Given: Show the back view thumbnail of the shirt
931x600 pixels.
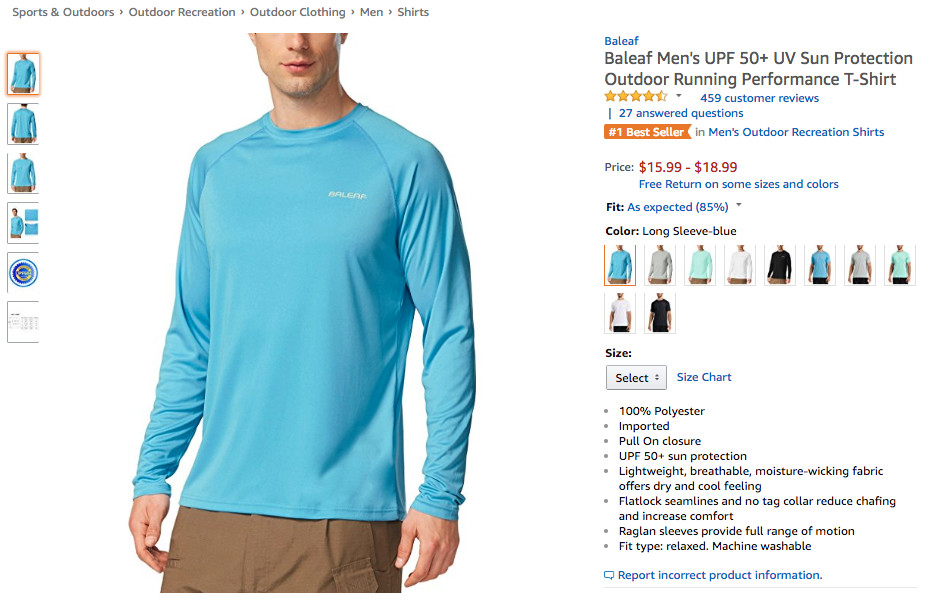Looking at the screenshot, I should coord(23,123).
